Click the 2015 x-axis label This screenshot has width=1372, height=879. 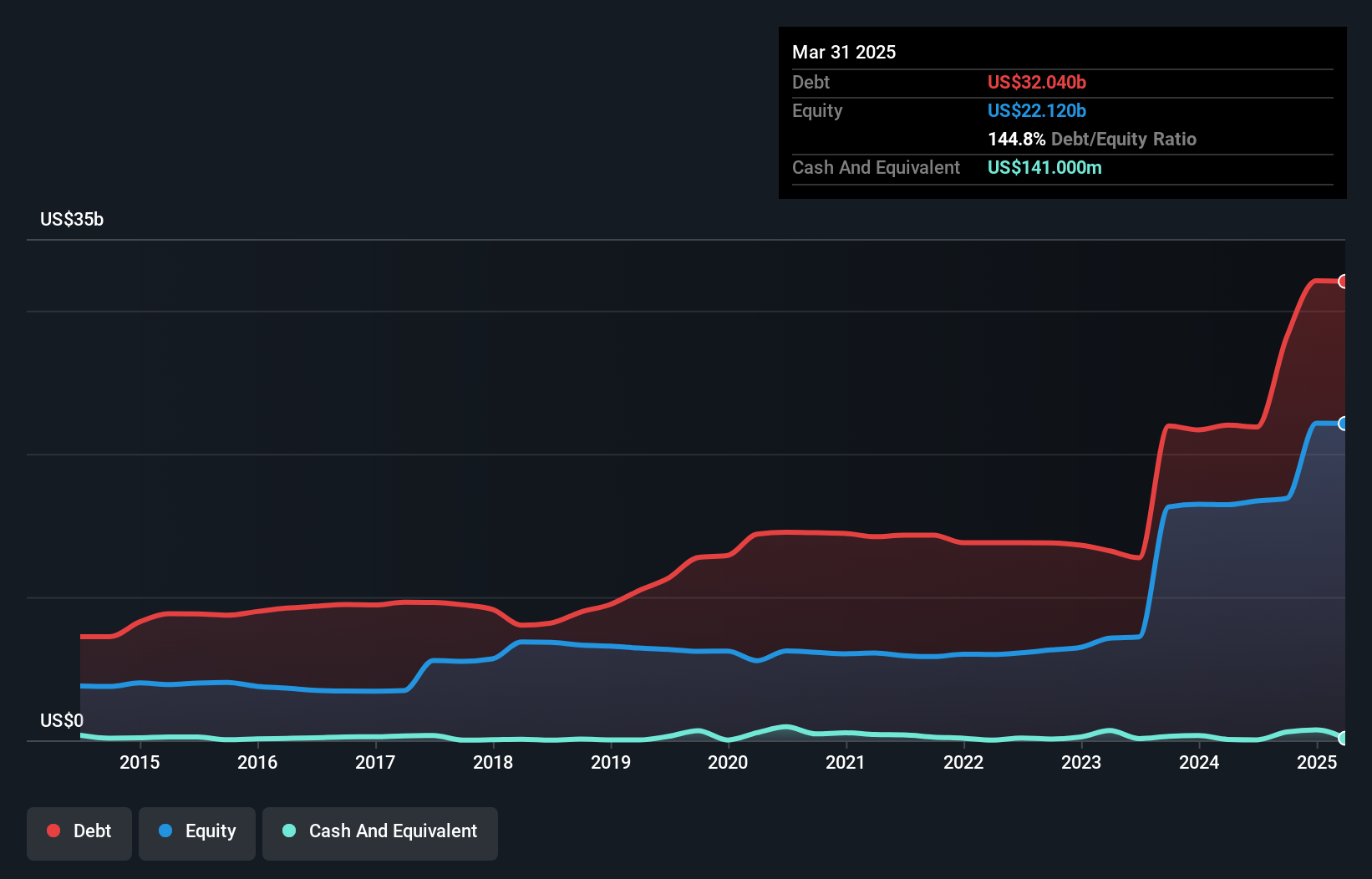click(140, 762)
